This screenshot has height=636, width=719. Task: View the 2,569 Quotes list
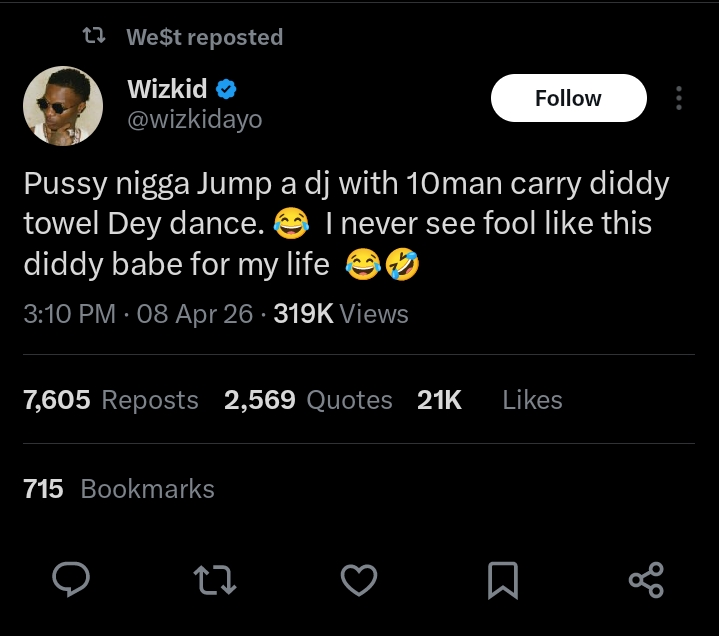308,400
